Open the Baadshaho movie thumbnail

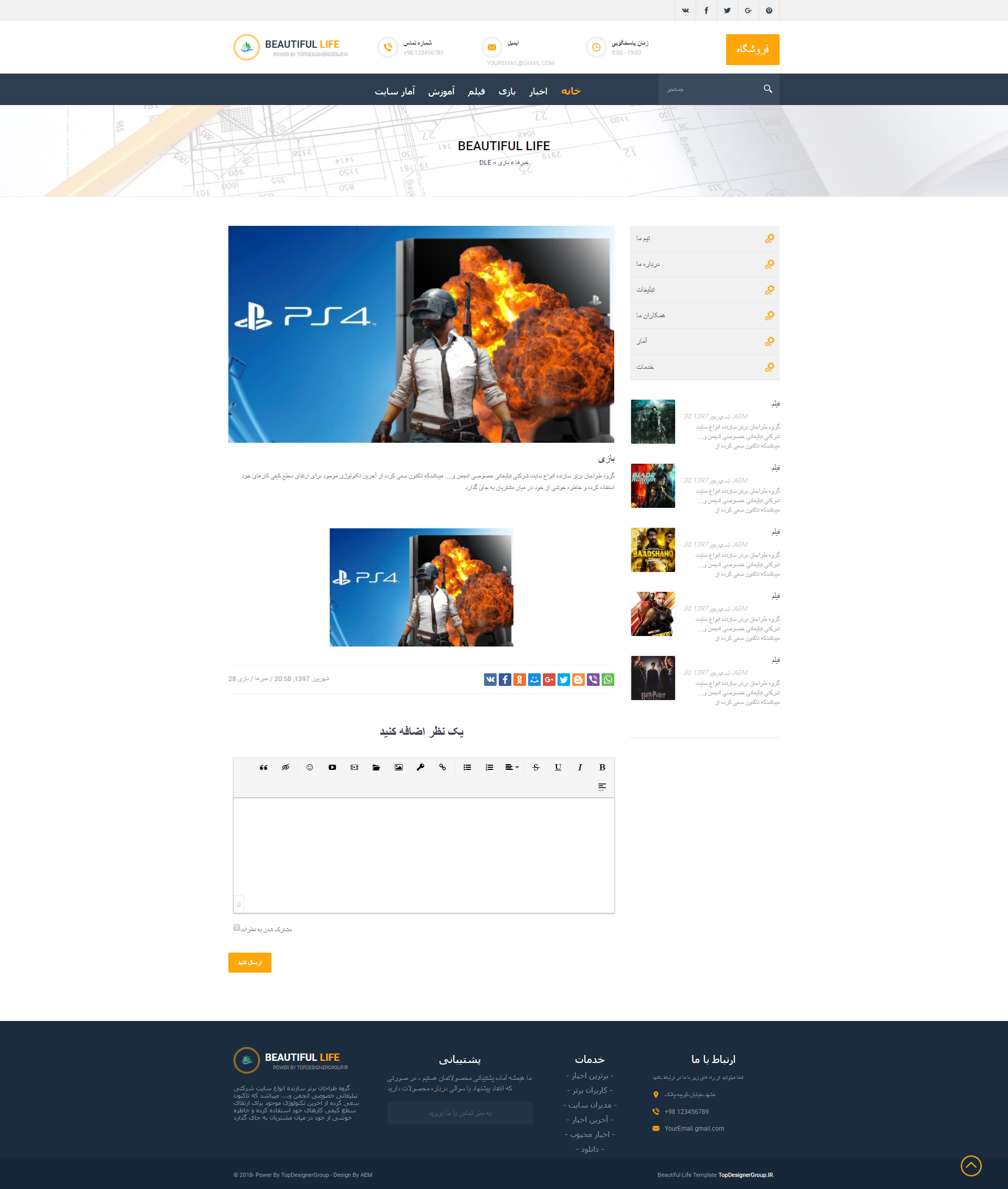pyautogui.click(x=653, y=550)
